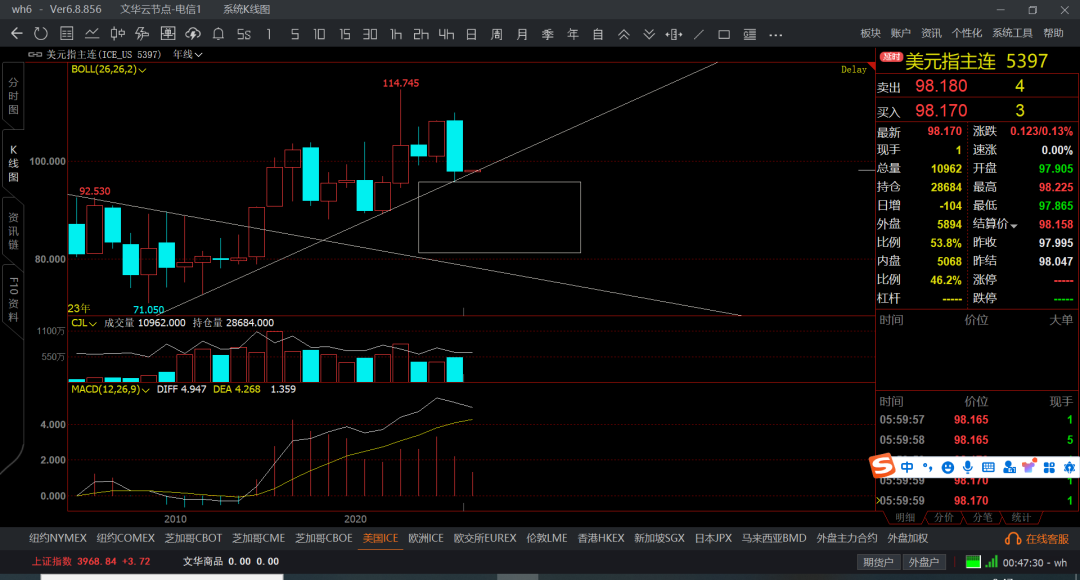Click the refresh circular arrow icon
Screen dimensions: 1080x580
[x=41, y=34]
